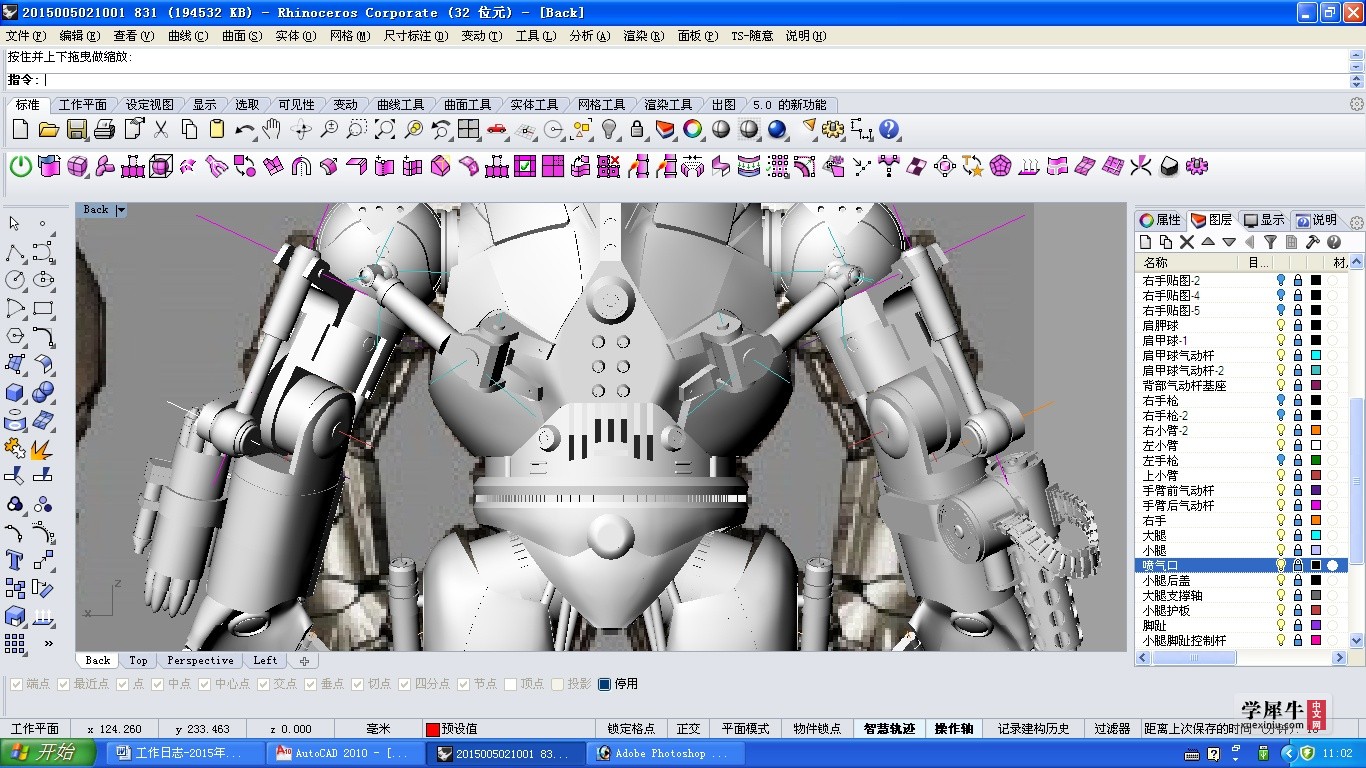Viewport: 1366px width, 768px height.
Task: Open options with the gear icon
Action: (833, 129)
